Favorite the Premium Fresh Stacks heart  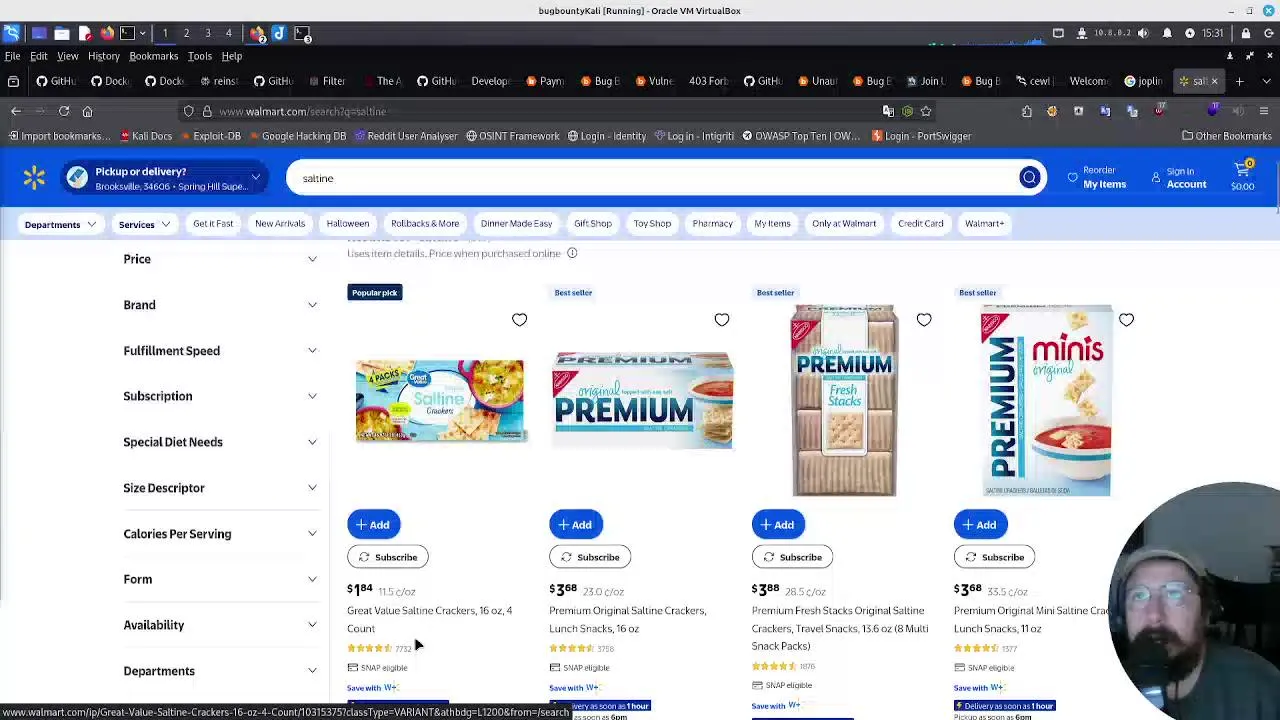[924, 320]
